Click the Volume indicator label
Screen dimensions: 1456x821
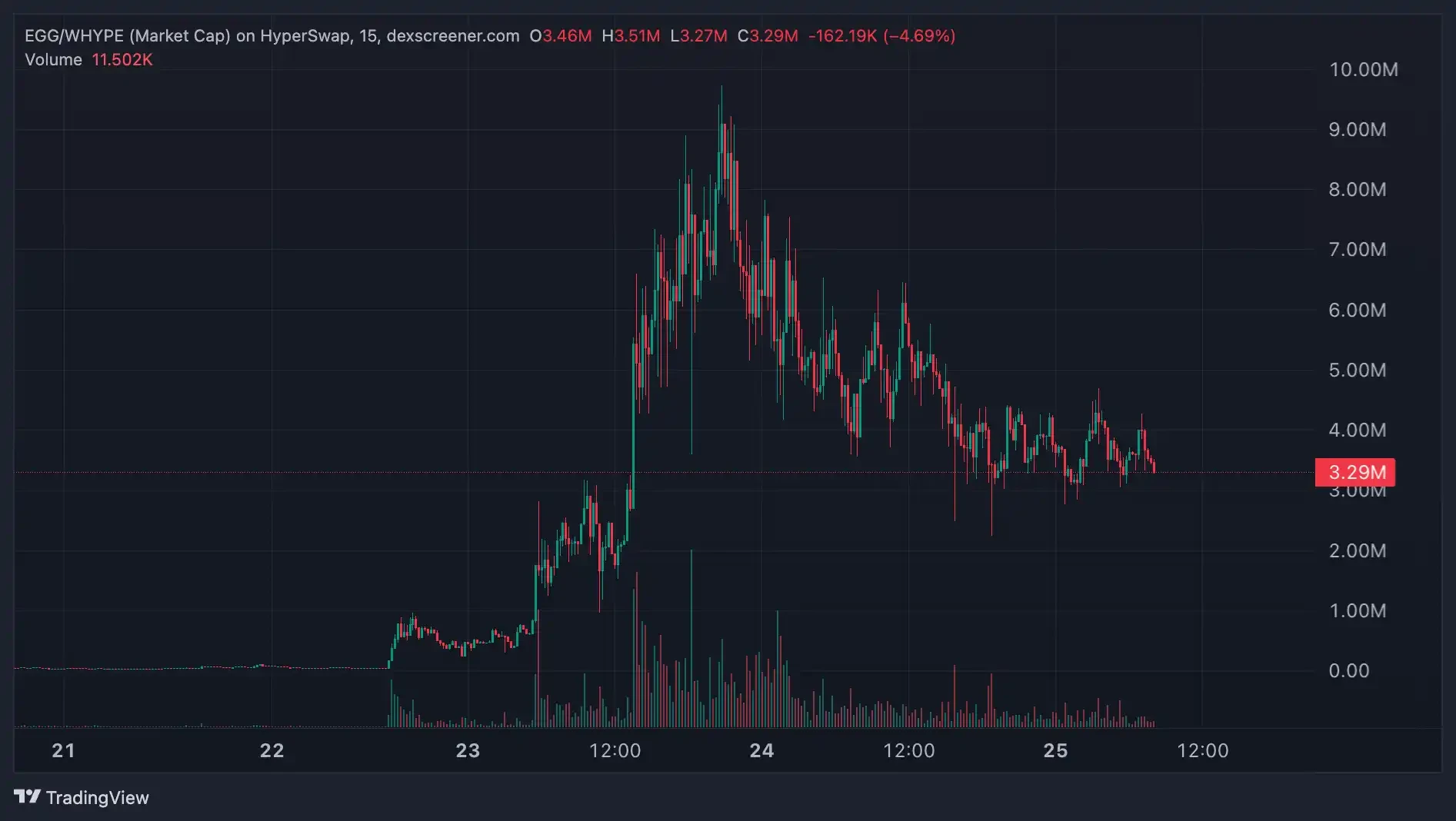(x=53, y=60)
